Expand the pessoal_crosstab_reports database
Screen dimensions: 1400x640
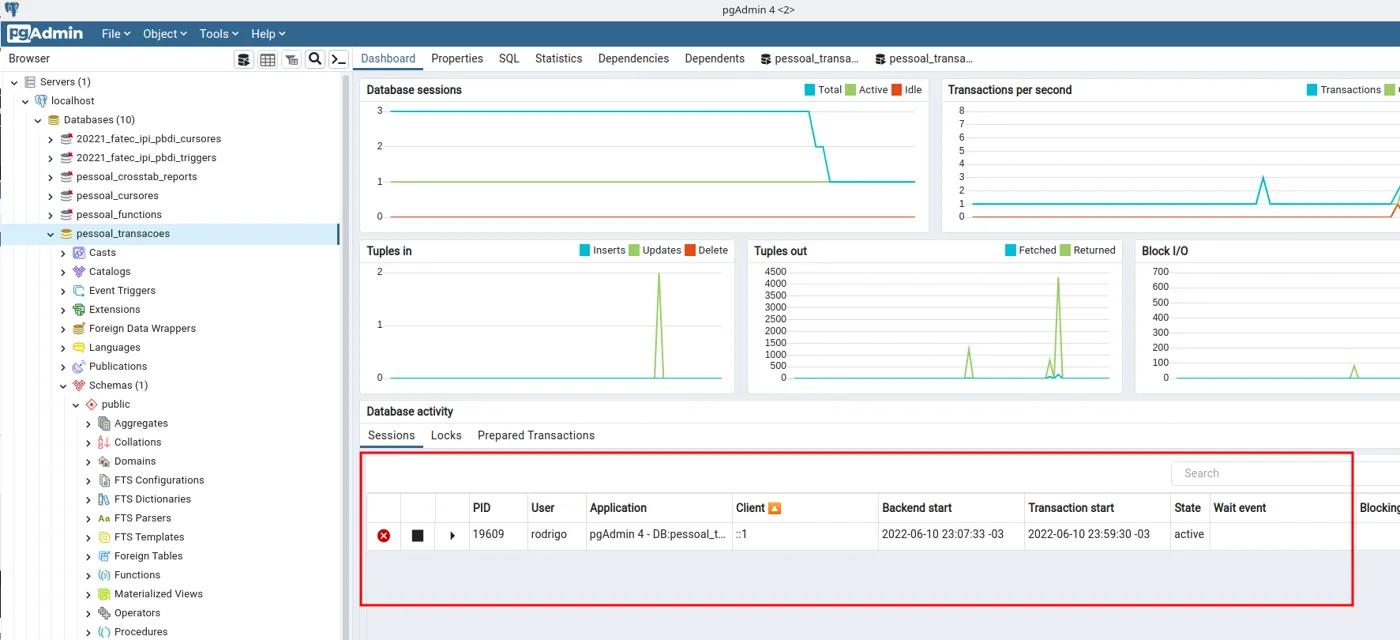click(x=51, y=177)
